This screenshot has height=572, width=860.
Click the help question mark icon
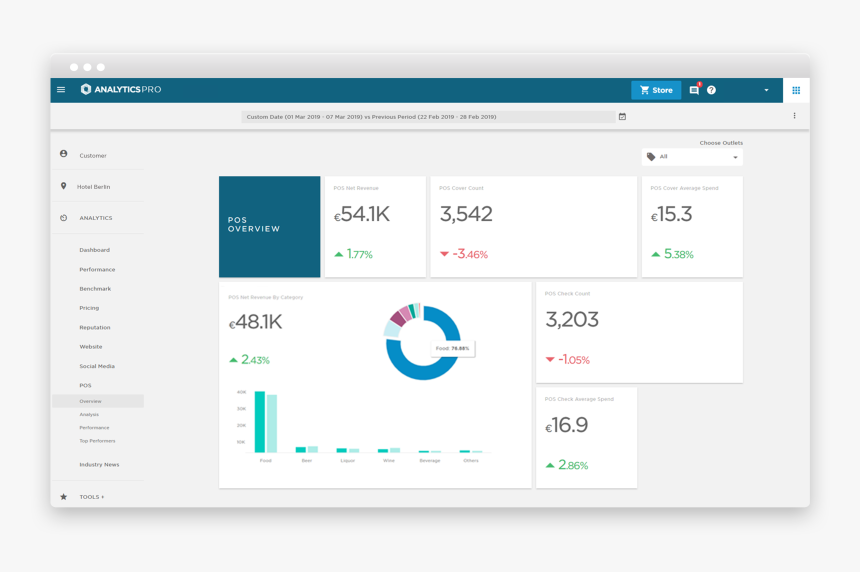[x=711, y=90]
